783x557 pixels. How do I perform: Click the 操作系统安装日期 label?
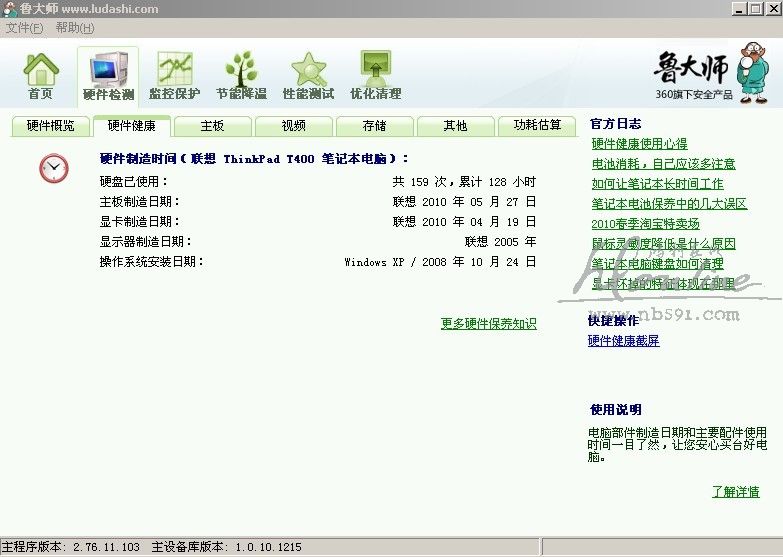[151, 262]
